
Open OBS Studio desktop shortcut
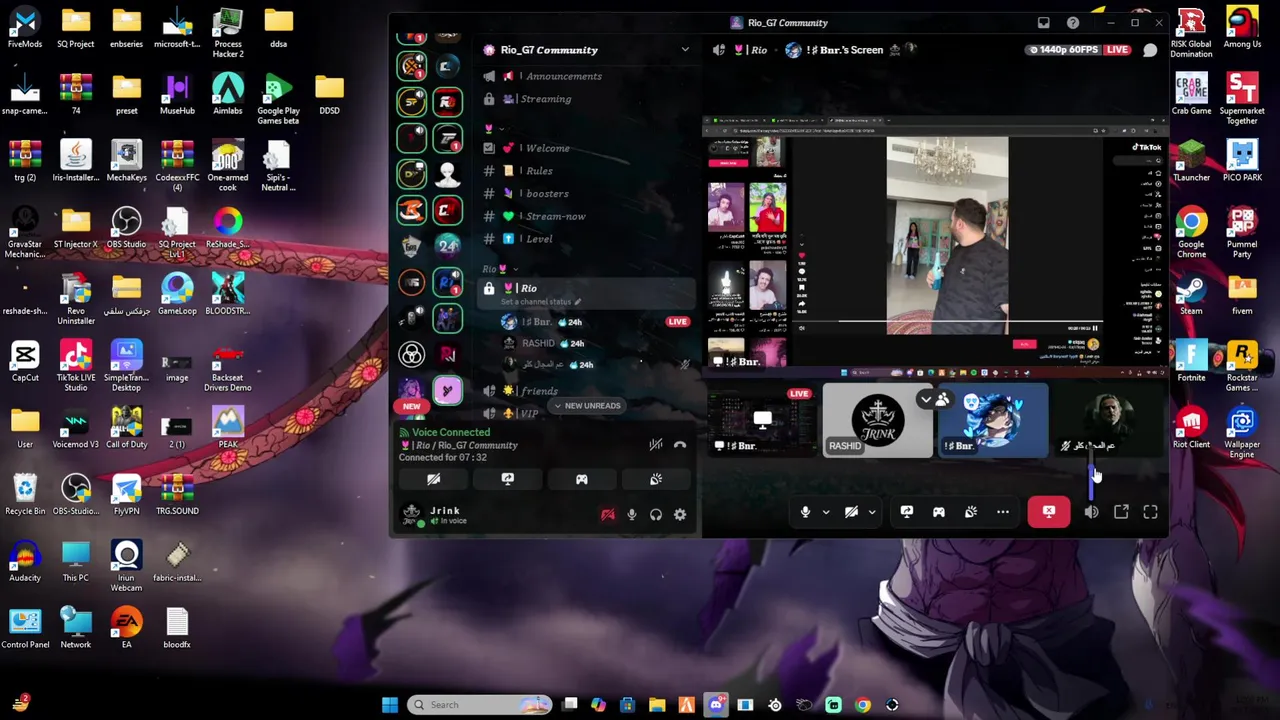pyautogui.click(x=126, y=230)
